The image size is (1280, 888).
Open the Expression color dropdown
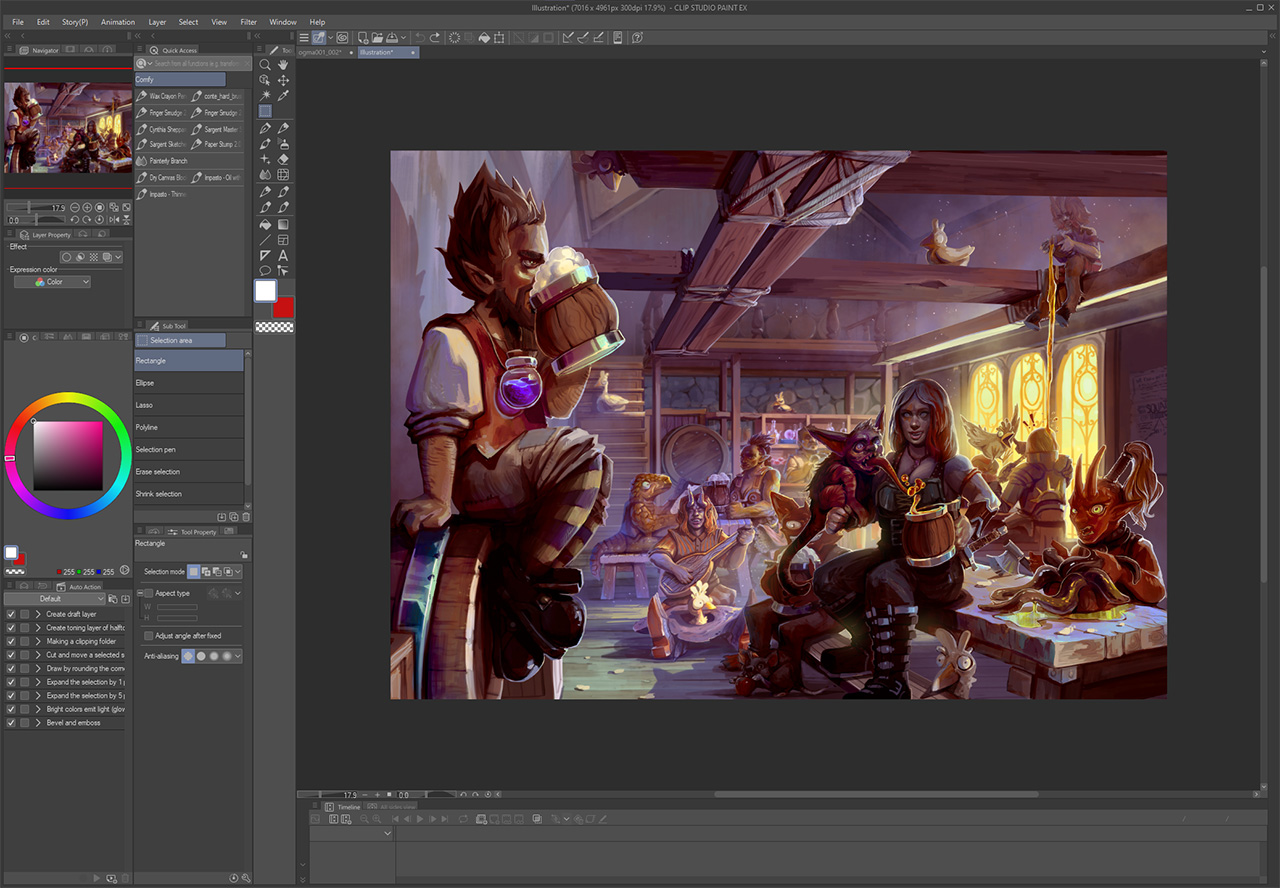53,281
